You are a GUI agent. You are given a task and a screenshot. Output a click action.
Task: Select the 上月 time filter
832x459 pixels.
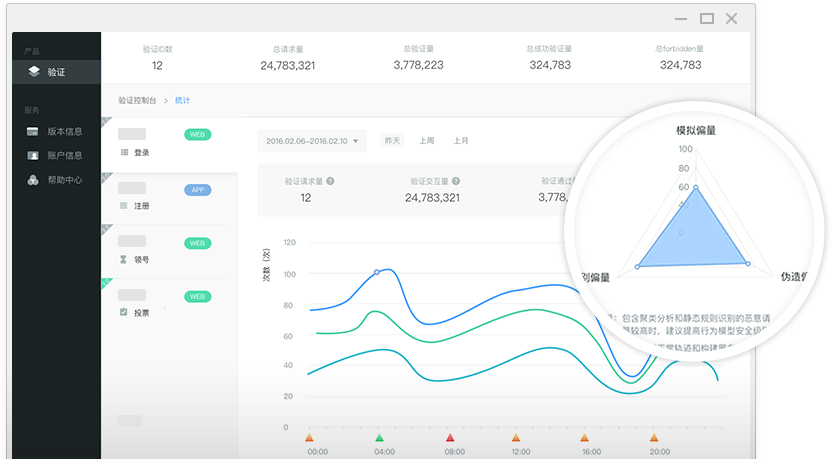(x=461, y=141)
